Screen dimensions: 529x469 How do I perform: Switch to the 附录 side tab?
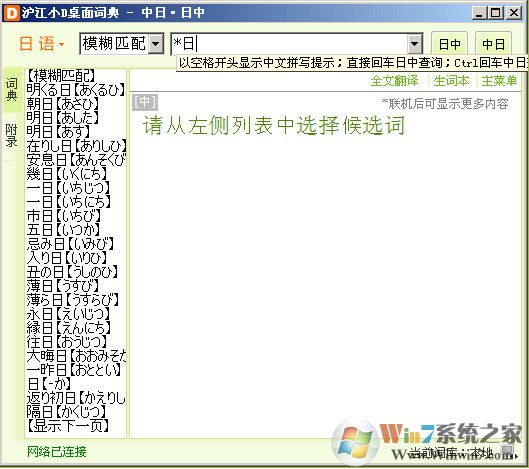11,136
